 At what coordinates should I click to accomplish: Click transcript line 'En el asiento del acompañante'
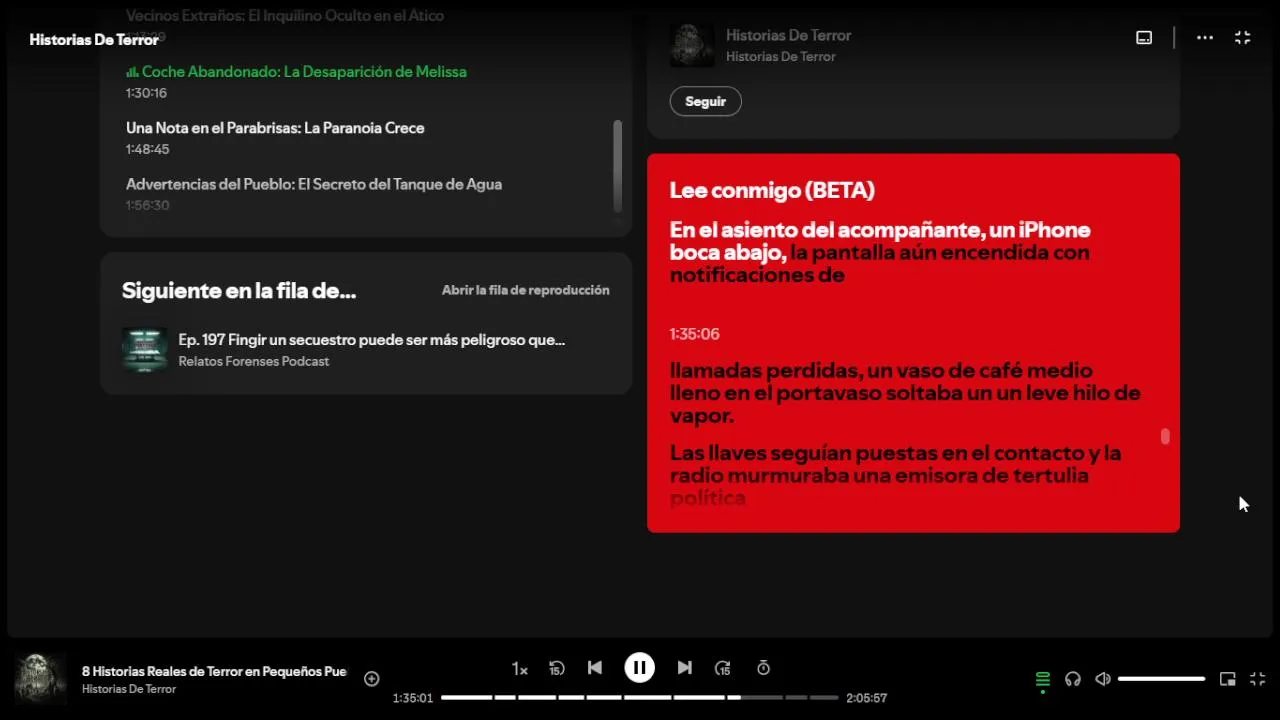(880, 252)
